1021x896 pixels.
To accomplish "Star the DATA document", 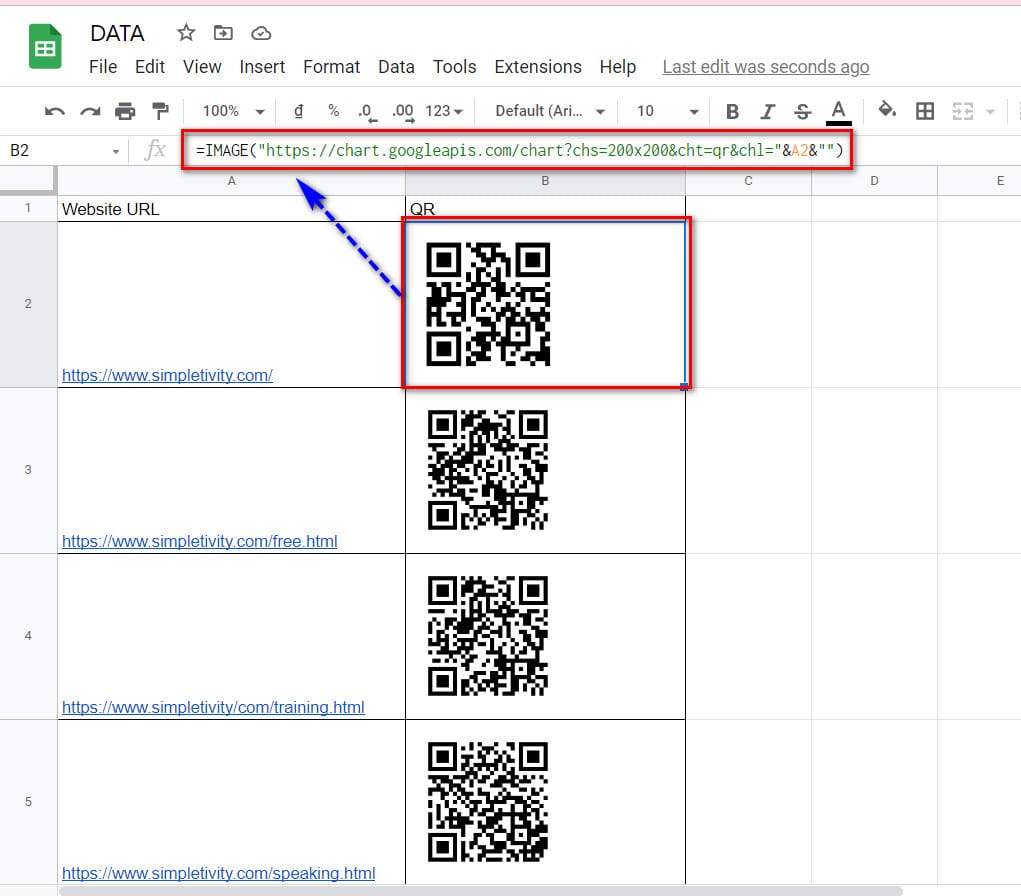I will 186,33.
